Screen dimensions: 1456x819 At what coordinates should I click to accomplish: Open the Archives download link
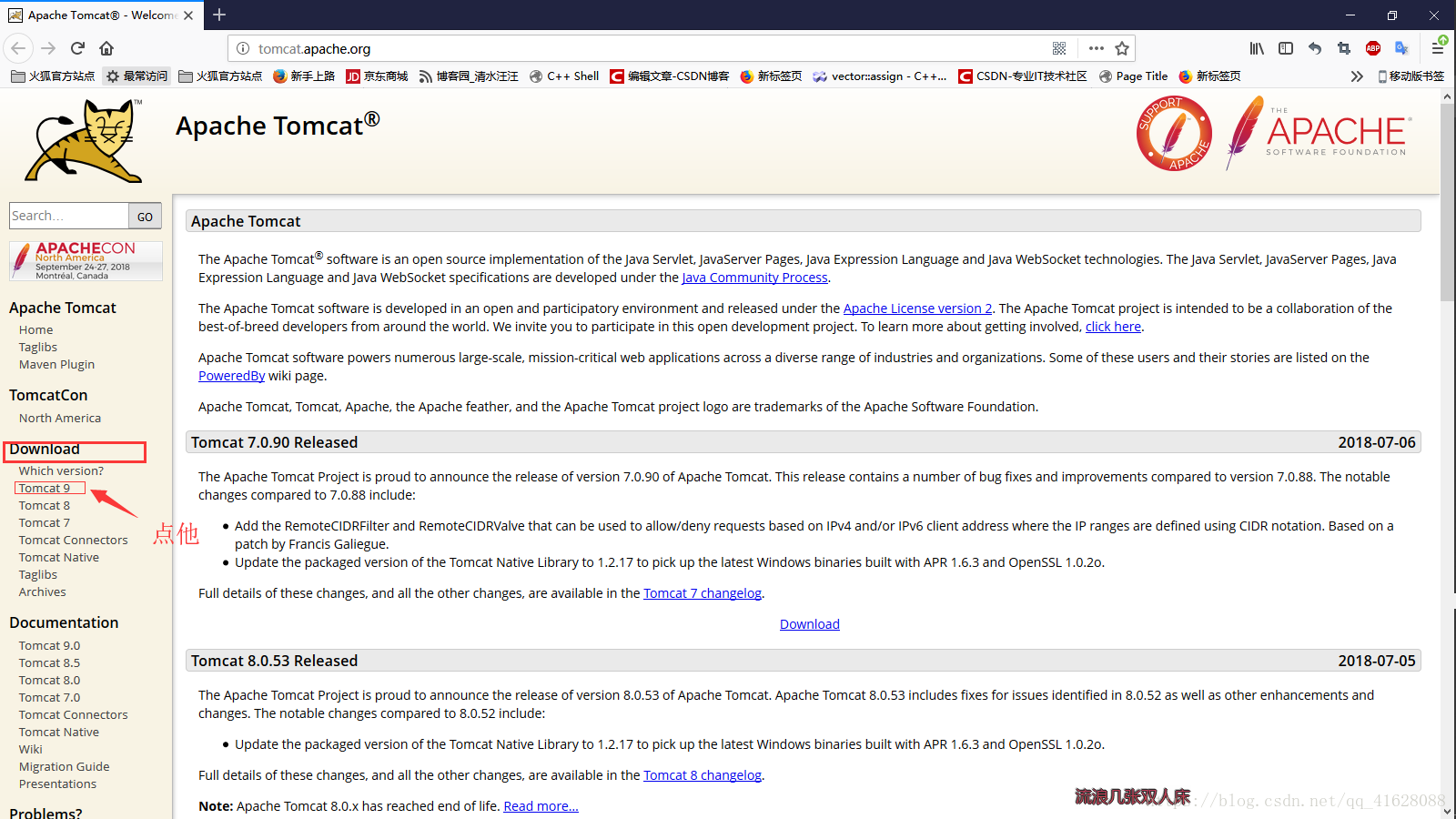[43, 591]
